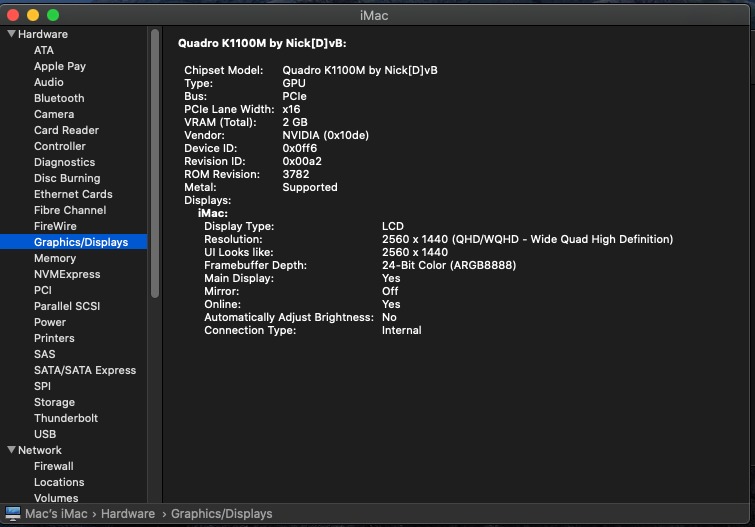Select Volumes under Network
This screenshot has width=755, height=527.
pos(56,498)
